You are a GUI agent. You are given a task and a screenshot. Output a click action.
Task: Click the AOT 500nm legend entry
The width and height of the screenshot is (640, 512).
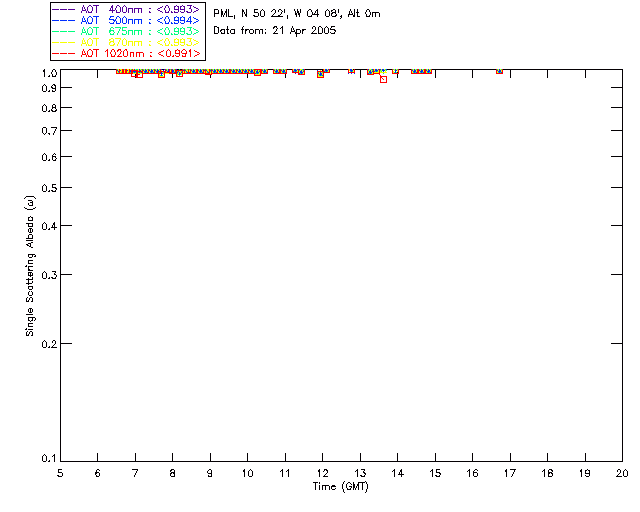tap(126, 20)
